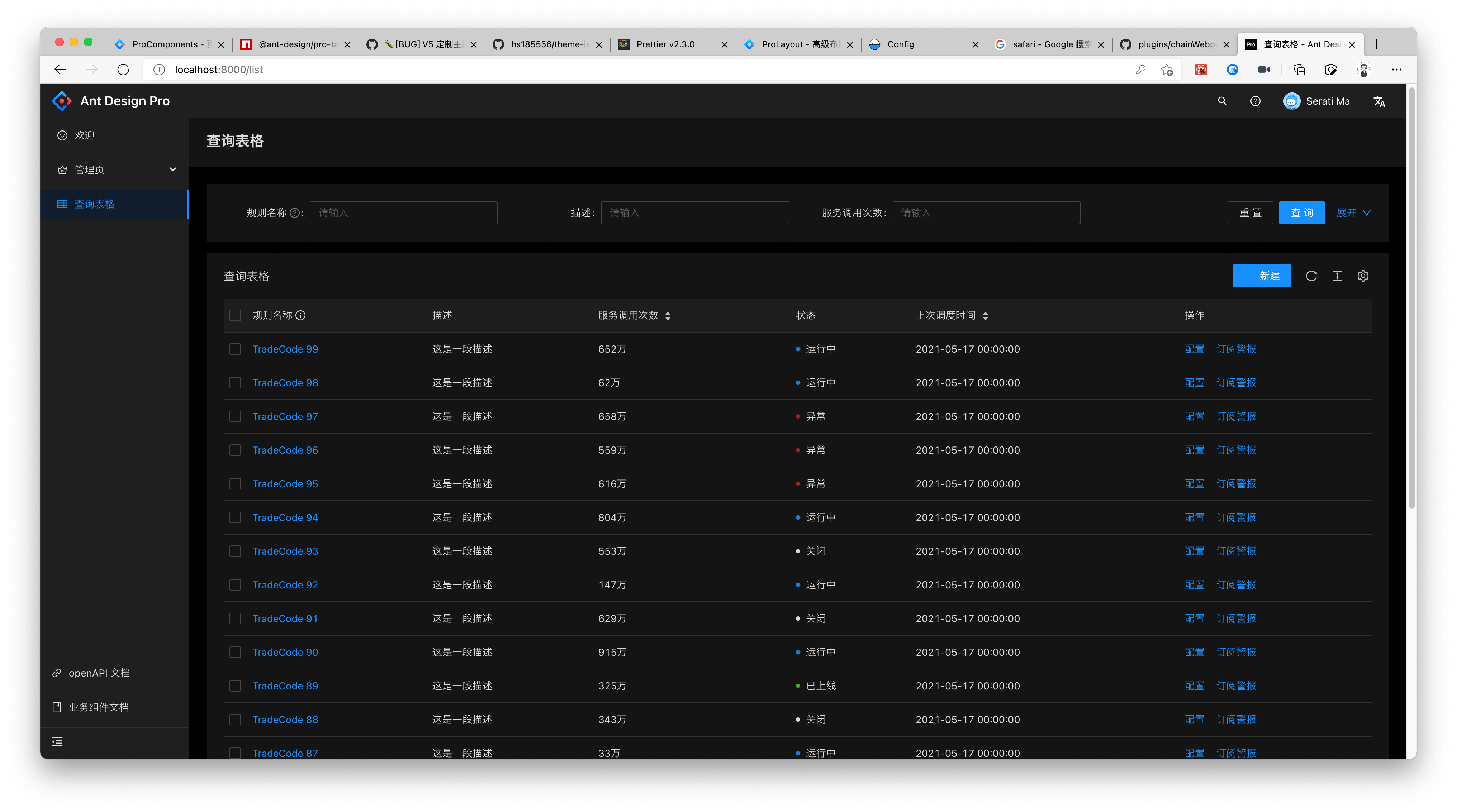Screen dimensions: 1457x812
Task: Collapse the sidebar with menu-fold icon
Action: click(x=58, y=742)
